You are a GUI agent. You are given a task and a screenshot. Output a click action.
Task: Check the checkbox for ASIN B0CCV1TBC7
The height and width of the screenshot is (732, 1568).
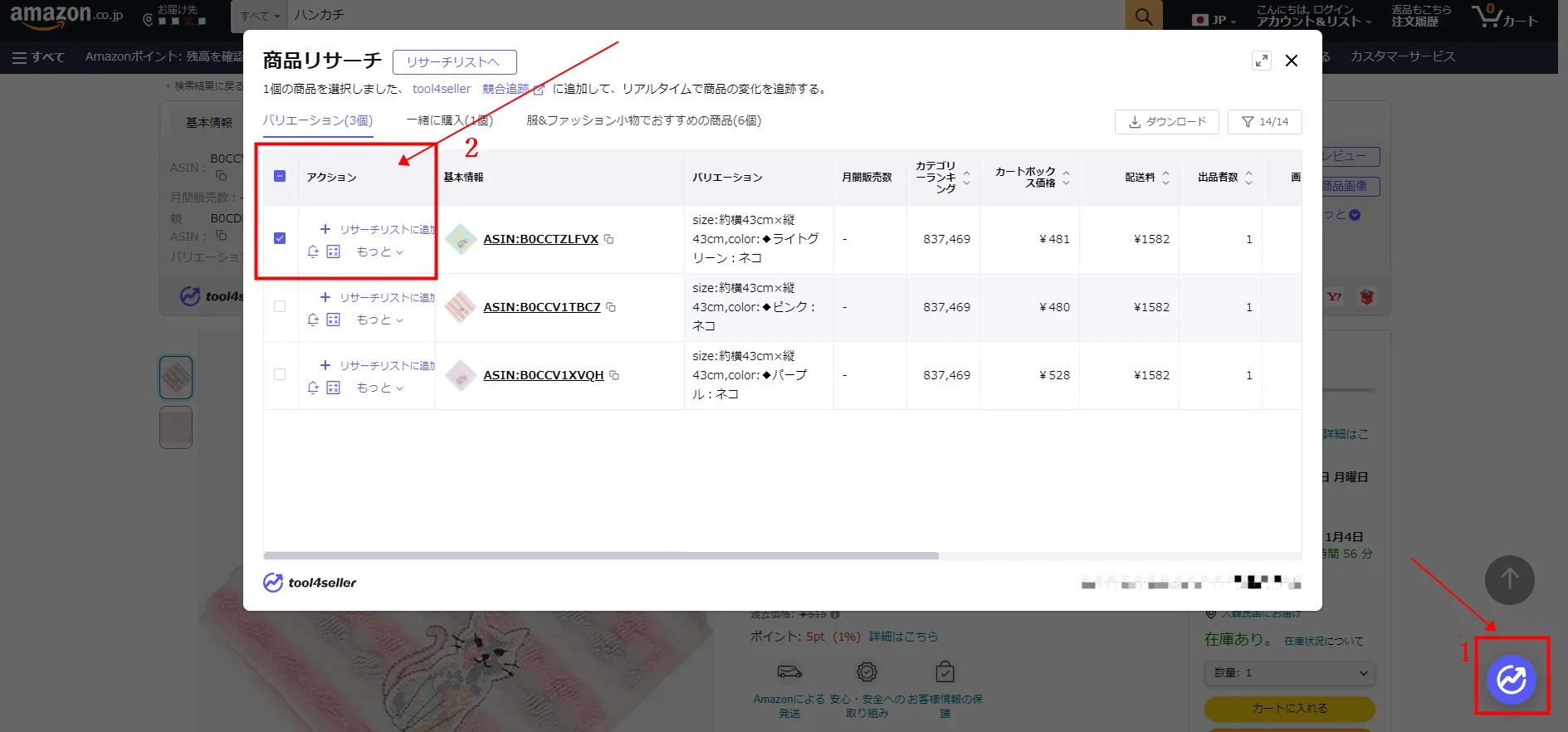point(280,306)
